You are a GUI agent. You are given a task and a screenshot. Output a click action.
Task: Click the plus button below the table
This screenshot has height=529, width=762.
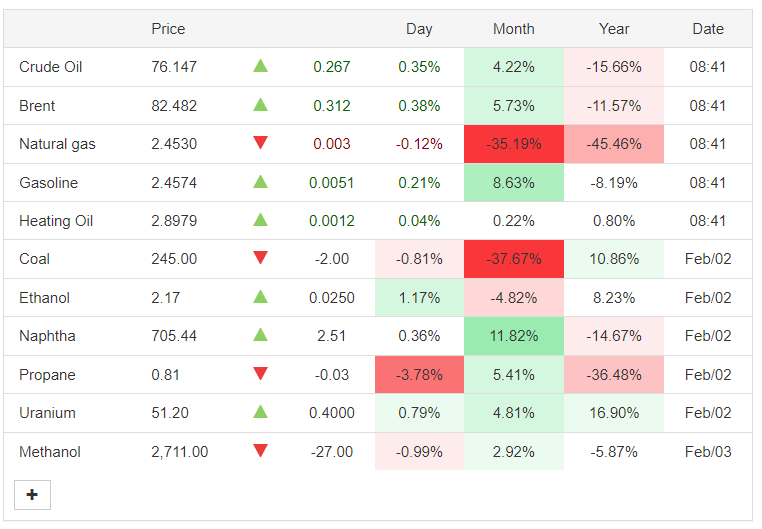point(32,495)
